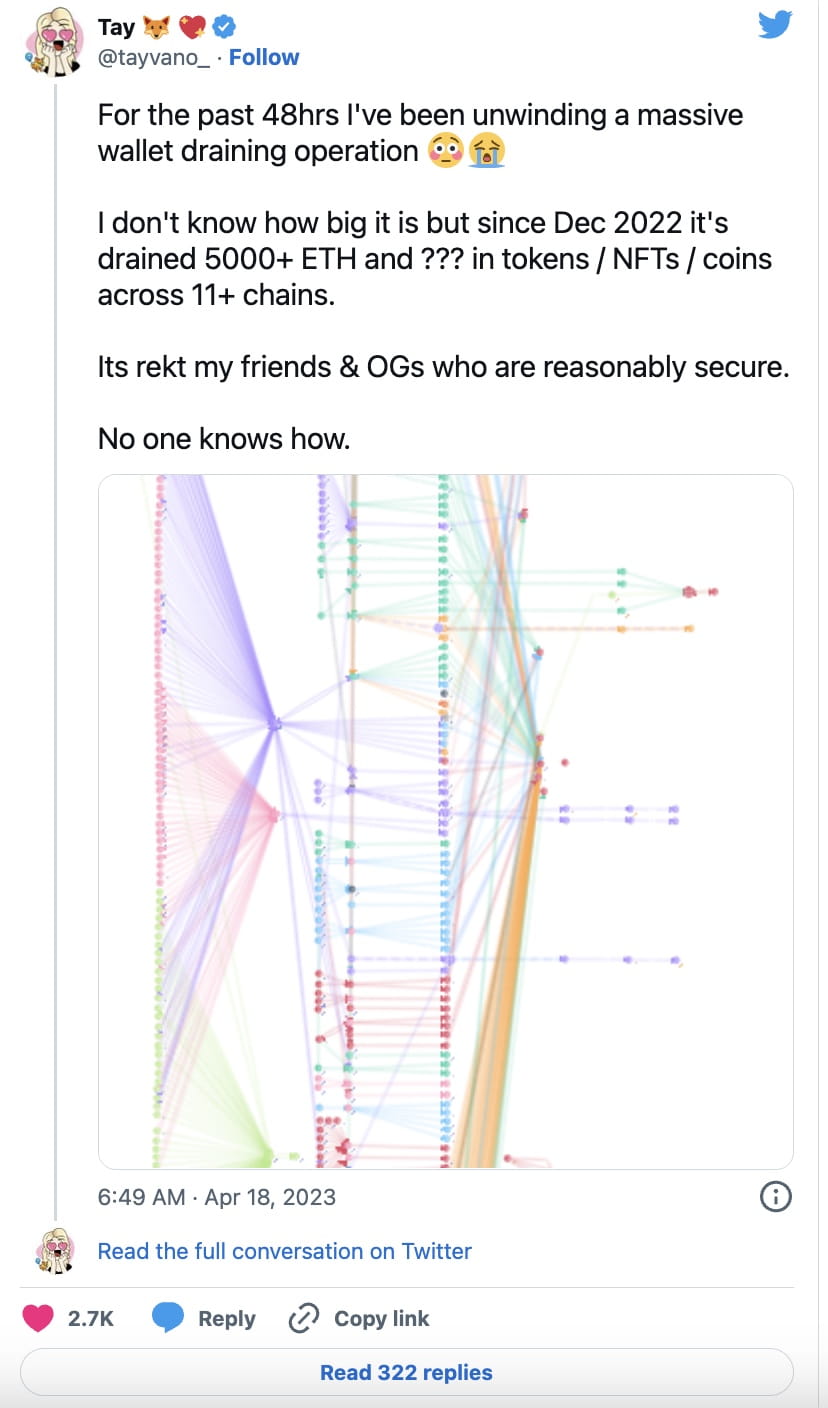Click the Tay display name
828x1408 pixels.
pyautogui.click(x=117, y=26)
